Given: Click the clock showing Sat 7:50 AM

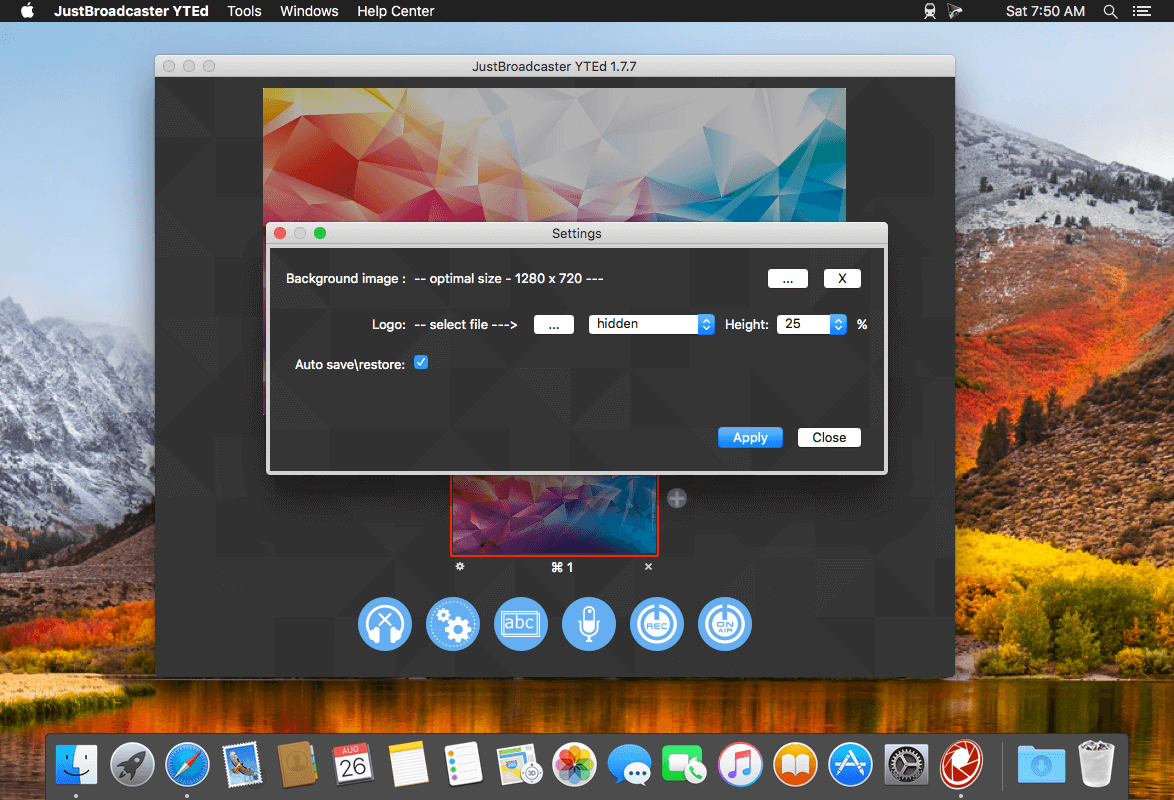Looking at the screenshot, I should pos(1045,11).
